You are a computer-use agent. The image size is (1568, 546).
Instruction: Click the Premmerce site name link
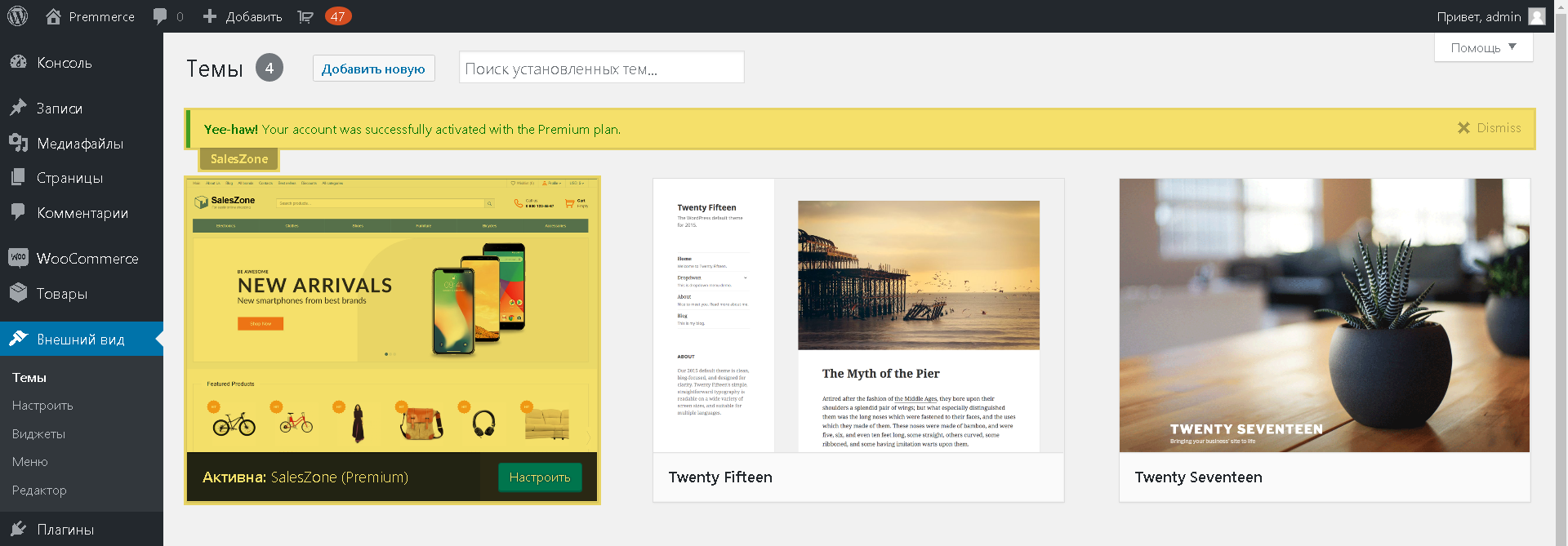(x=102, y=16)
